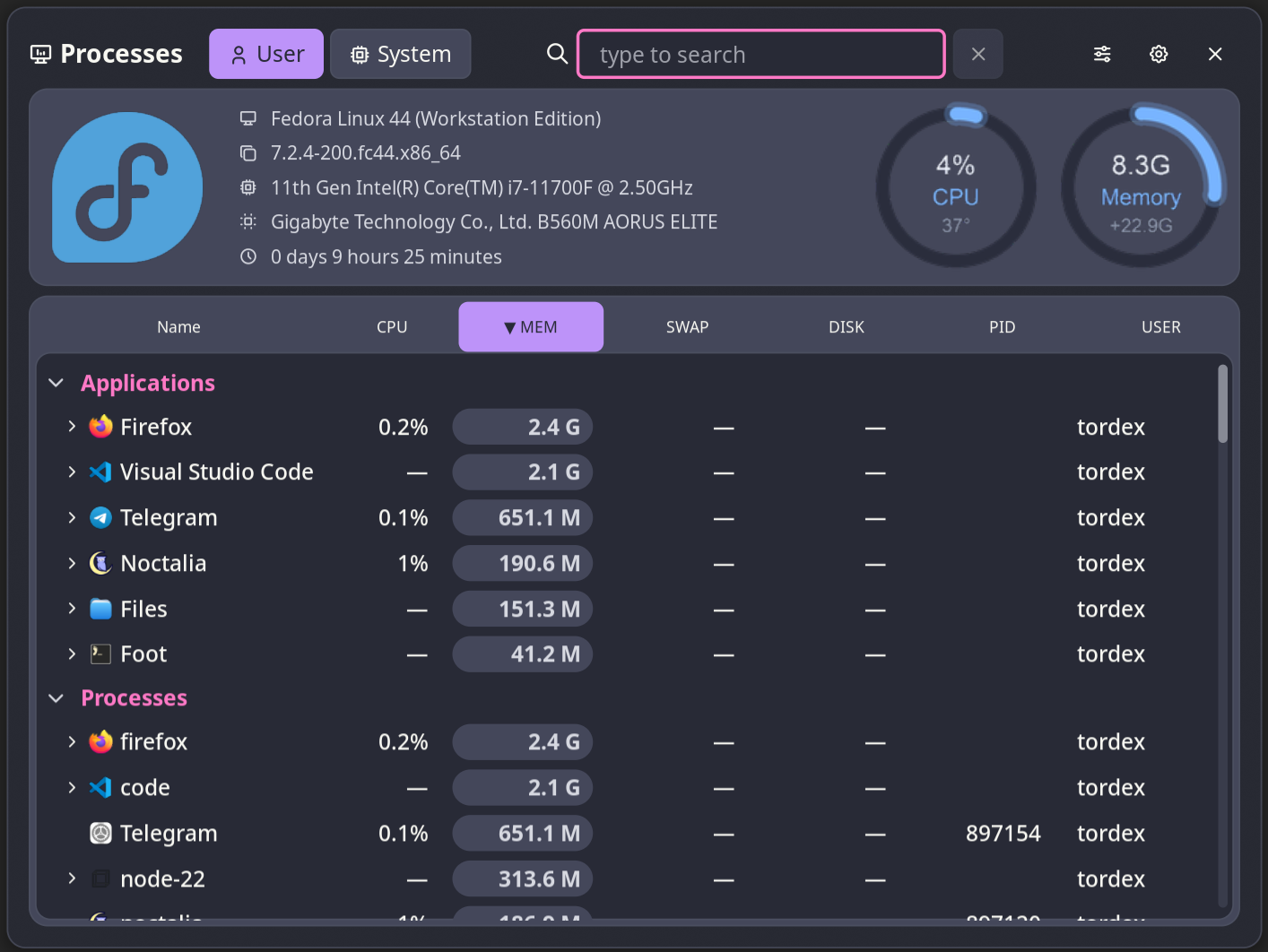The height and width of the screenshot is (952, 1268).
Task: Click the Telegram application icon in Applications
Action: tap(100, 517)
